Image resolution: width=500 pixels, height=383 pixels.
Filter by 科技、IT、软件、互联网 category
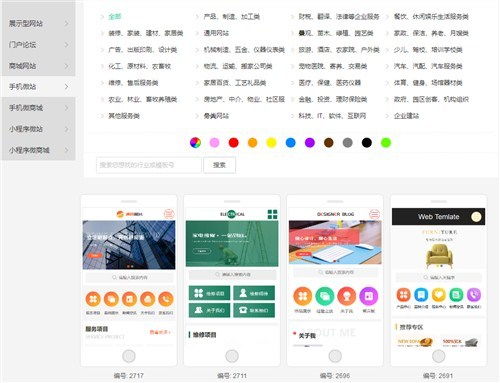pos(332,116)
